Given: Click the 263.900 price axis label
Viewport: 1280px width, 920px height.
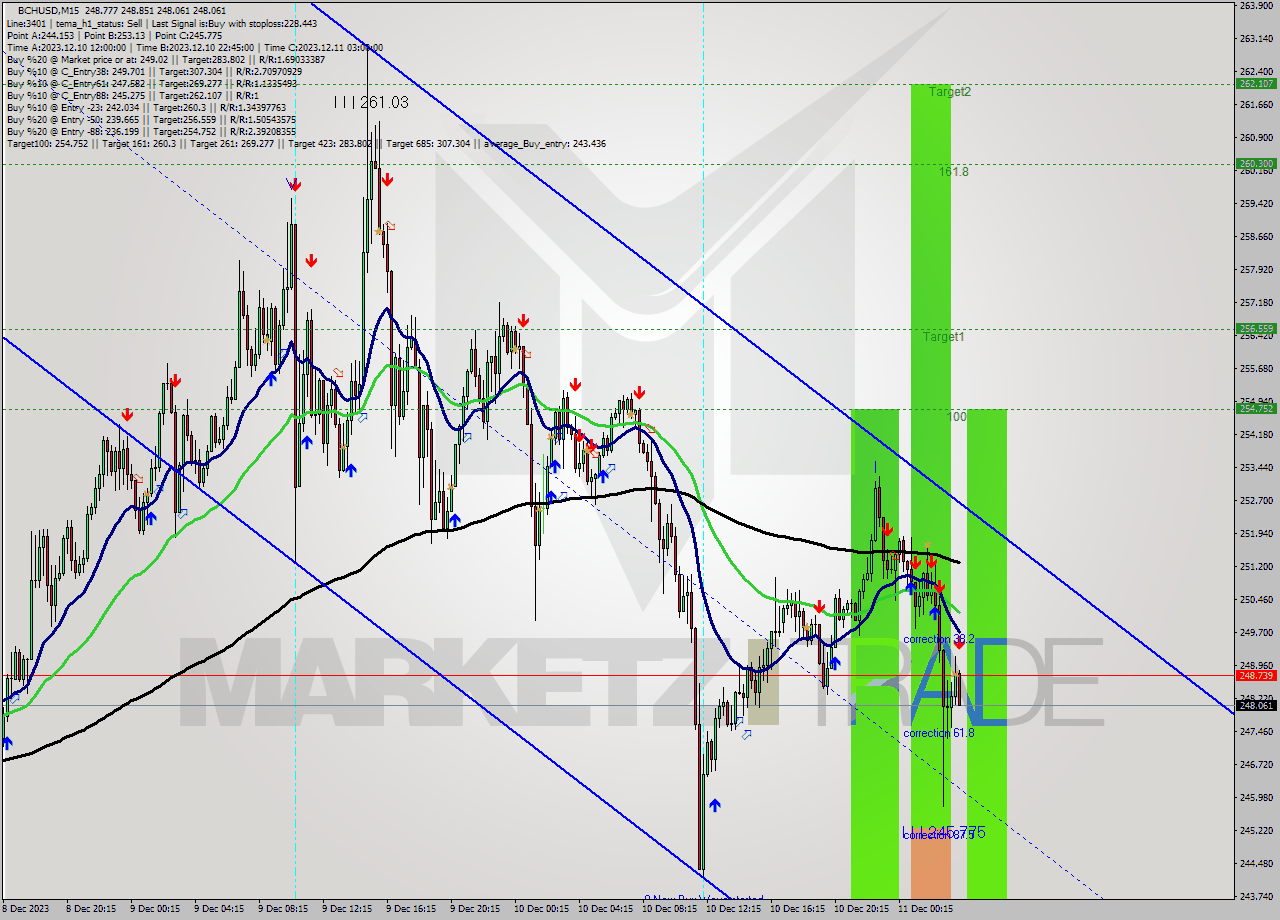Looking at the screenshot, I should 1255,6.
